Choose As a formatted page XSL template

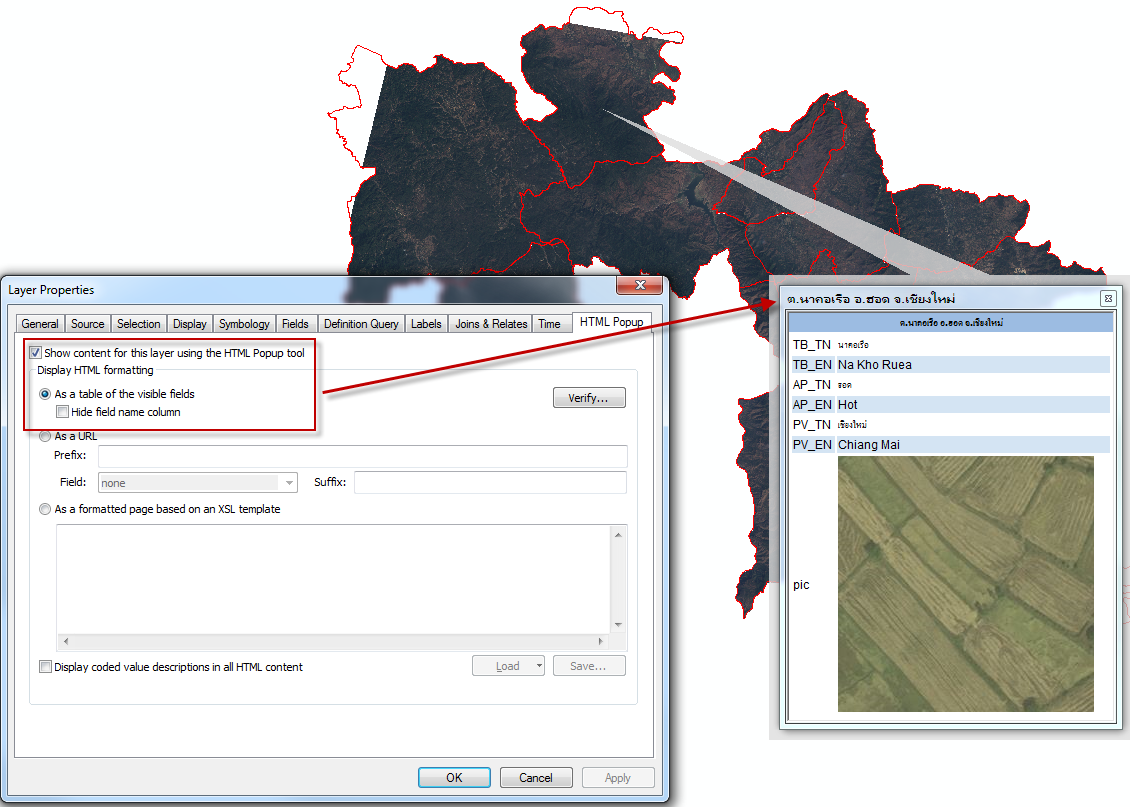coord(45,509)
